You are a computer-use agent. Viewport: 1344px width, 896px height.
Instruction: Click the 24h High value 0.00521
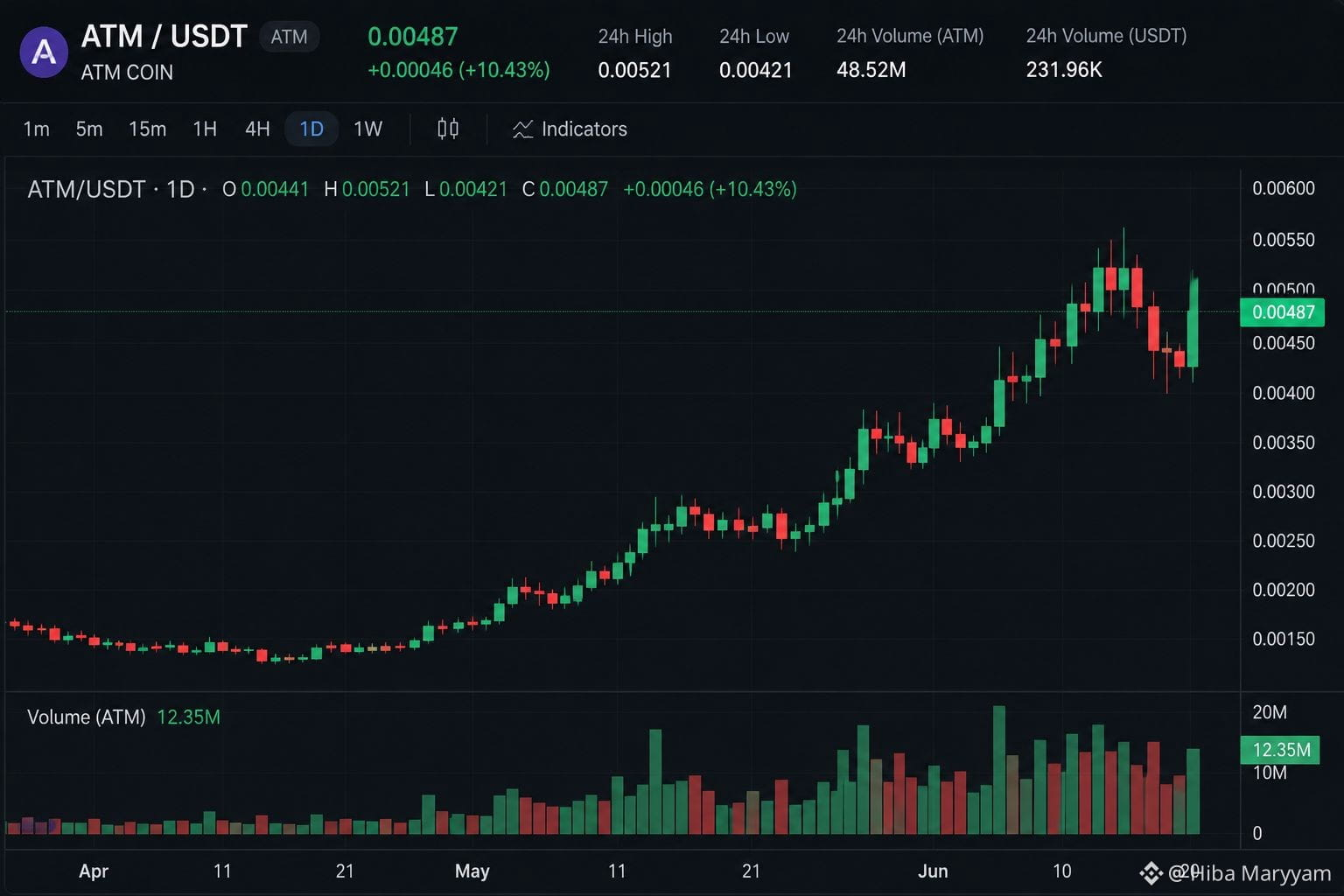point(634,70)
